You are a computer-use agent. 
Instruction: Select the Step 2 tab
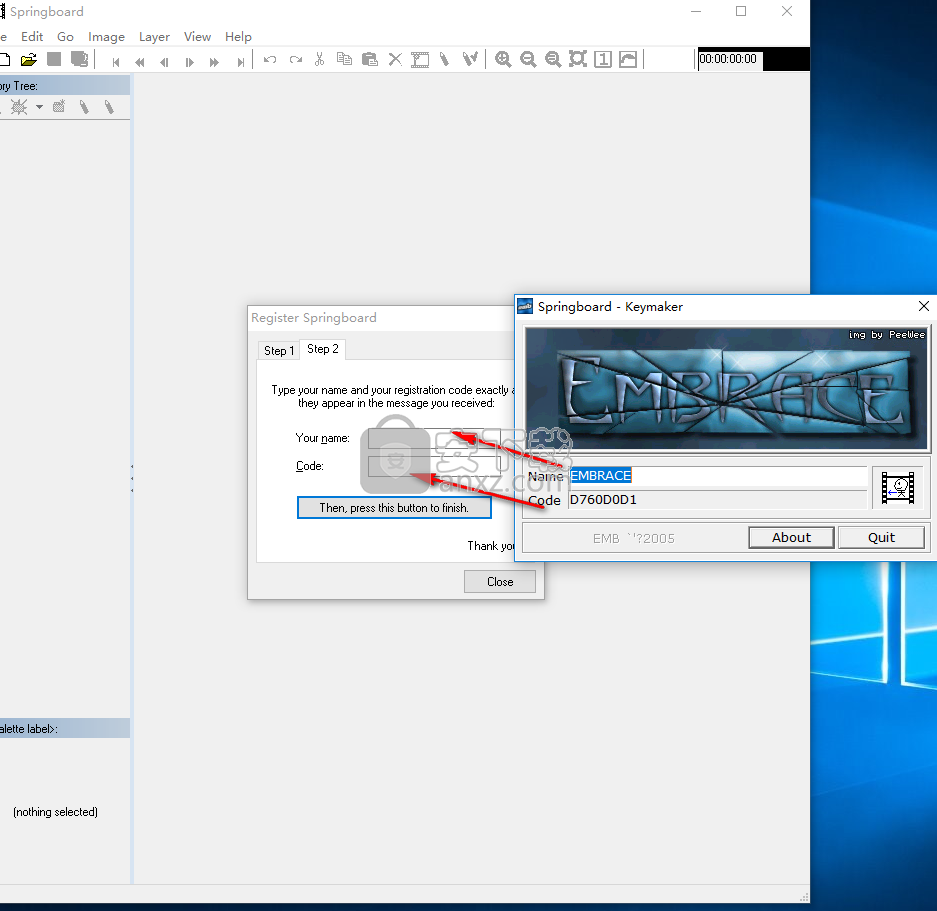point(323,349)
